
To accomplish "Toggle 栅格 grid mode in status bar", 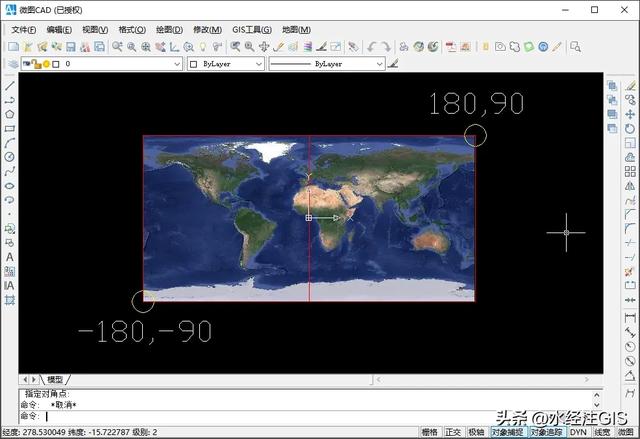I will pyautogui.click(x=429, y=432).
